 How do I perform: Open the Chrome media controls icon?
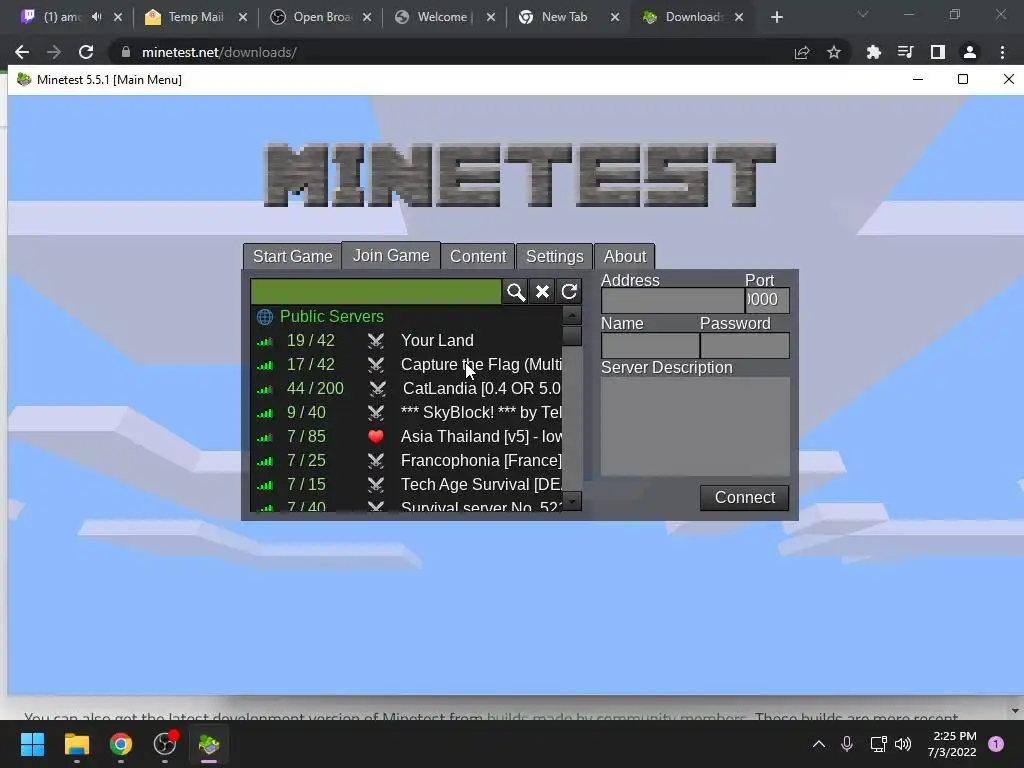click(905, 52)
